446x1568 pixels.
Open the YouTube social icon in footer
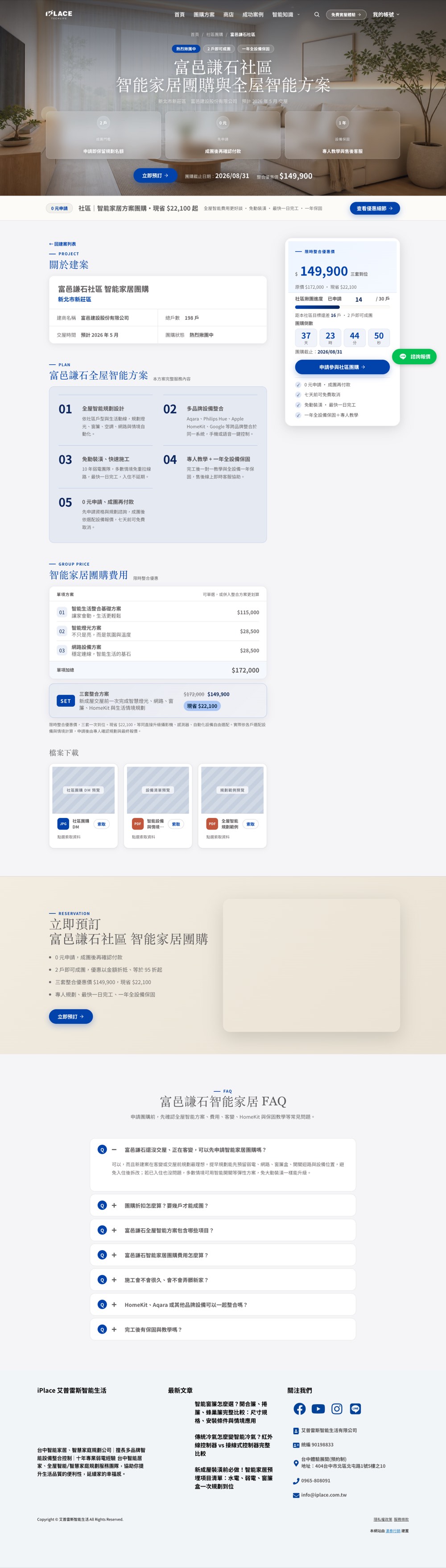tap(318, 1409)
